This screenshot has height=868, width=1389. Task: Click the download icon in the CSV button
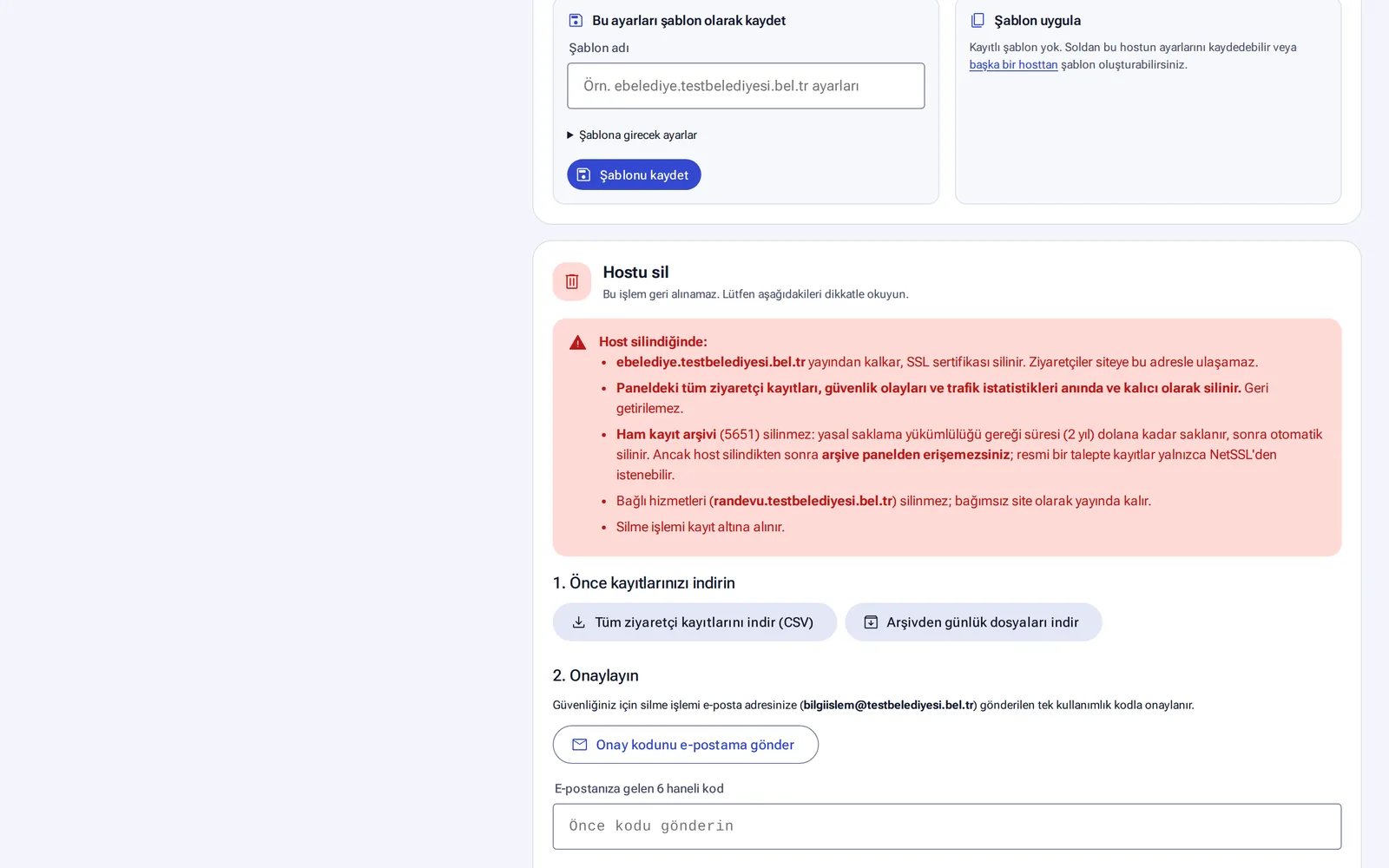pyautogui.click(x=578, y=622)
